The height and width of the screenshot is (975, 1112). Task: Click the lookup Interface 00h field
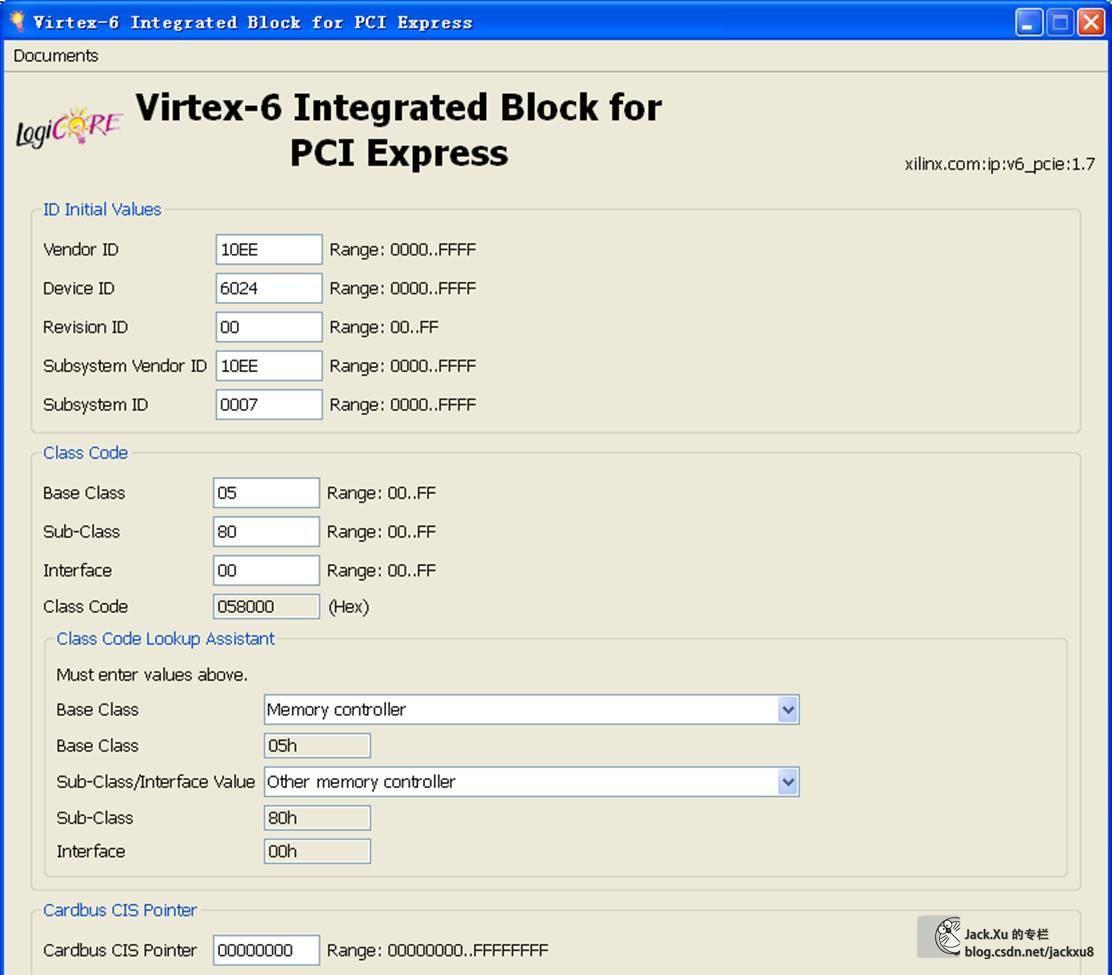(x=317, y=852)
